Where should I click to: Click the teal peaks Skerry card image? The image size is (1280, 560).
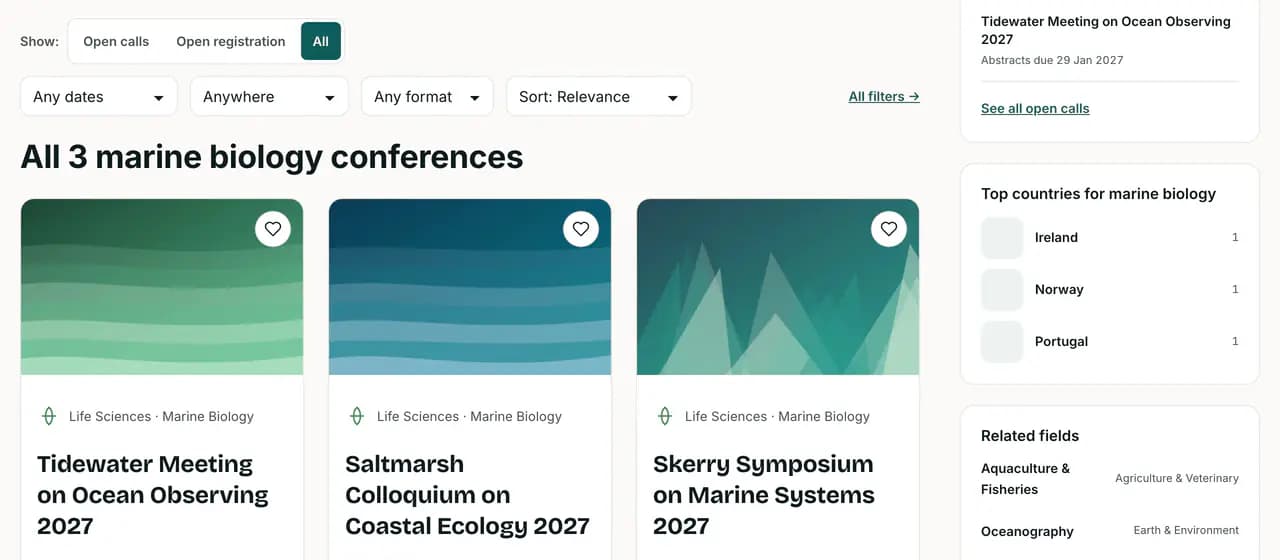click(778, 287)
